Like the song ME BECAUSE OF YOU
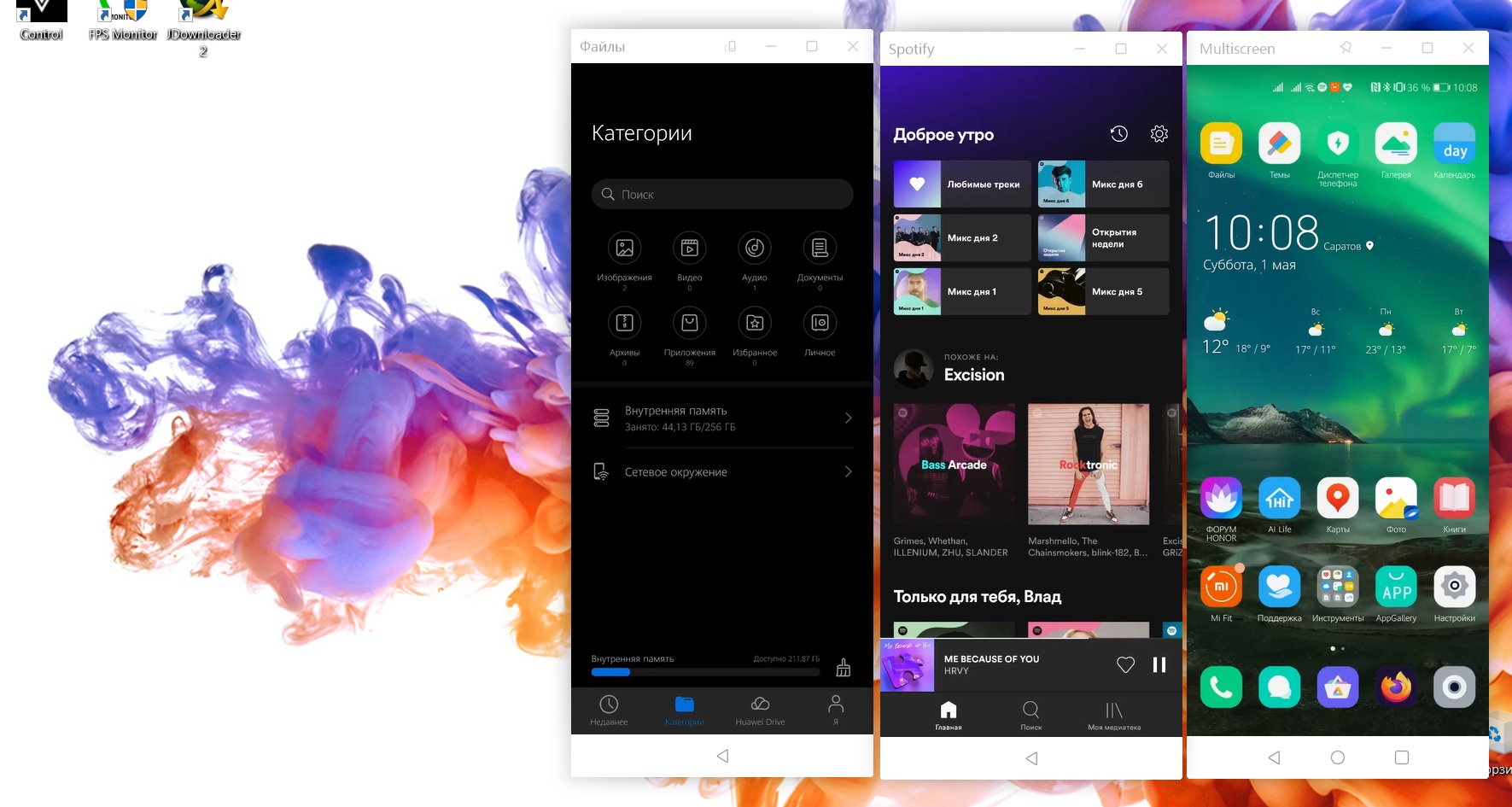Viewport: 1512px width, 807px height. pos(1126,664)
